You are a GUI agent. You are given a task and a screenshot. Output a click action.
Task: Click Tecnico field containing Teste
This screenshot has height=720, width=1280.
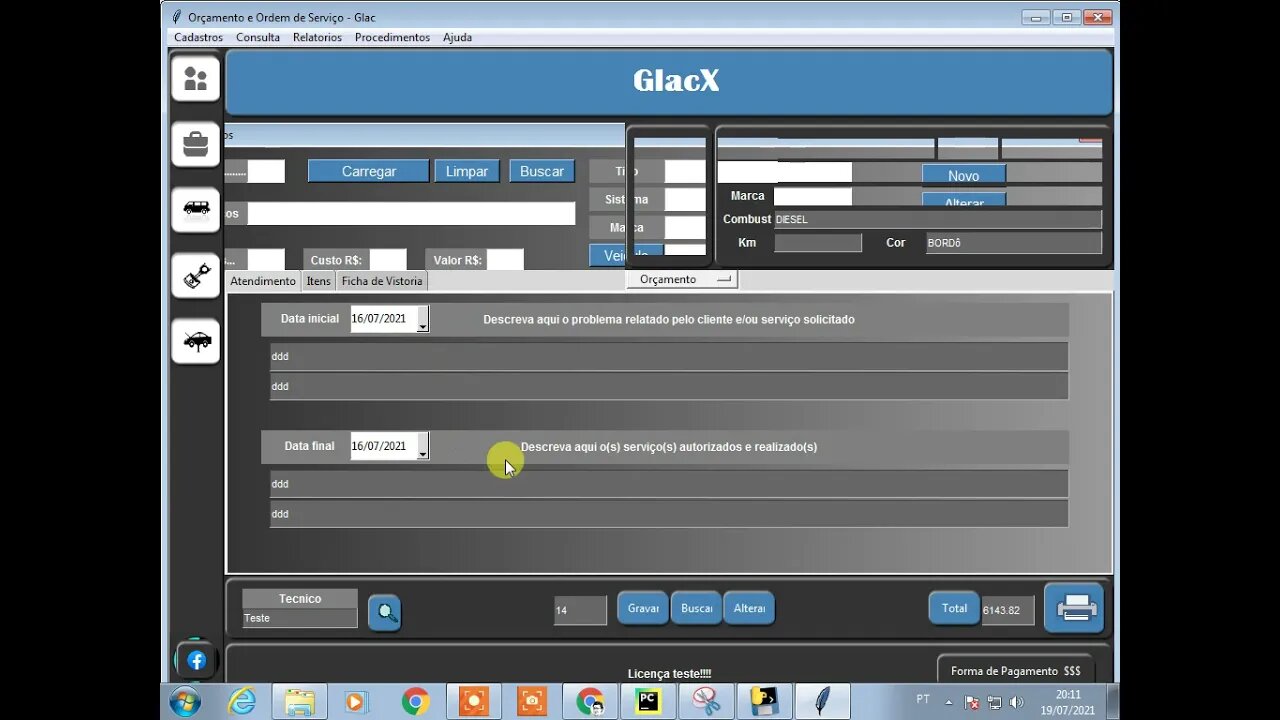(300, 618)
